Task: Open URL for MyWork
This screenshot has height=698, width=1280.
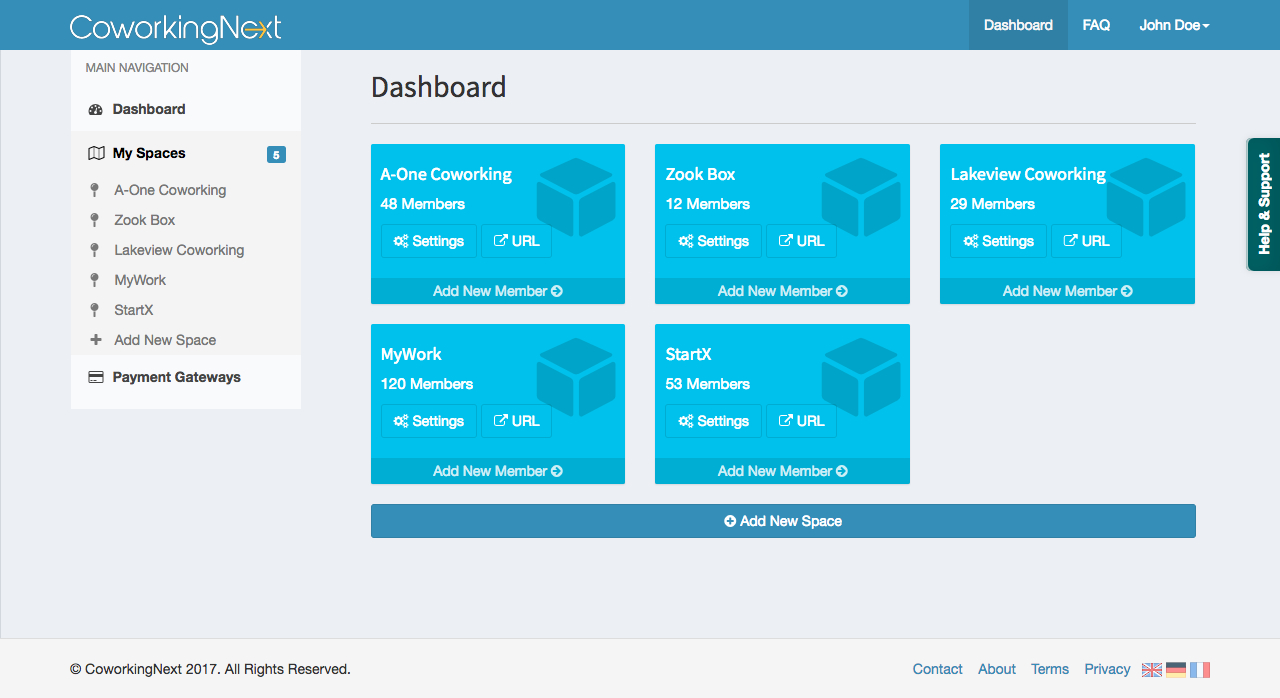Action: (516, 421)
